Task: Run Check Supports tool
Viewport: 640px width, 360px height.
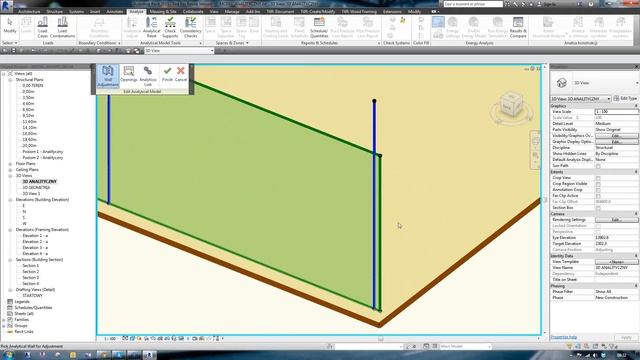Action: 170,27
